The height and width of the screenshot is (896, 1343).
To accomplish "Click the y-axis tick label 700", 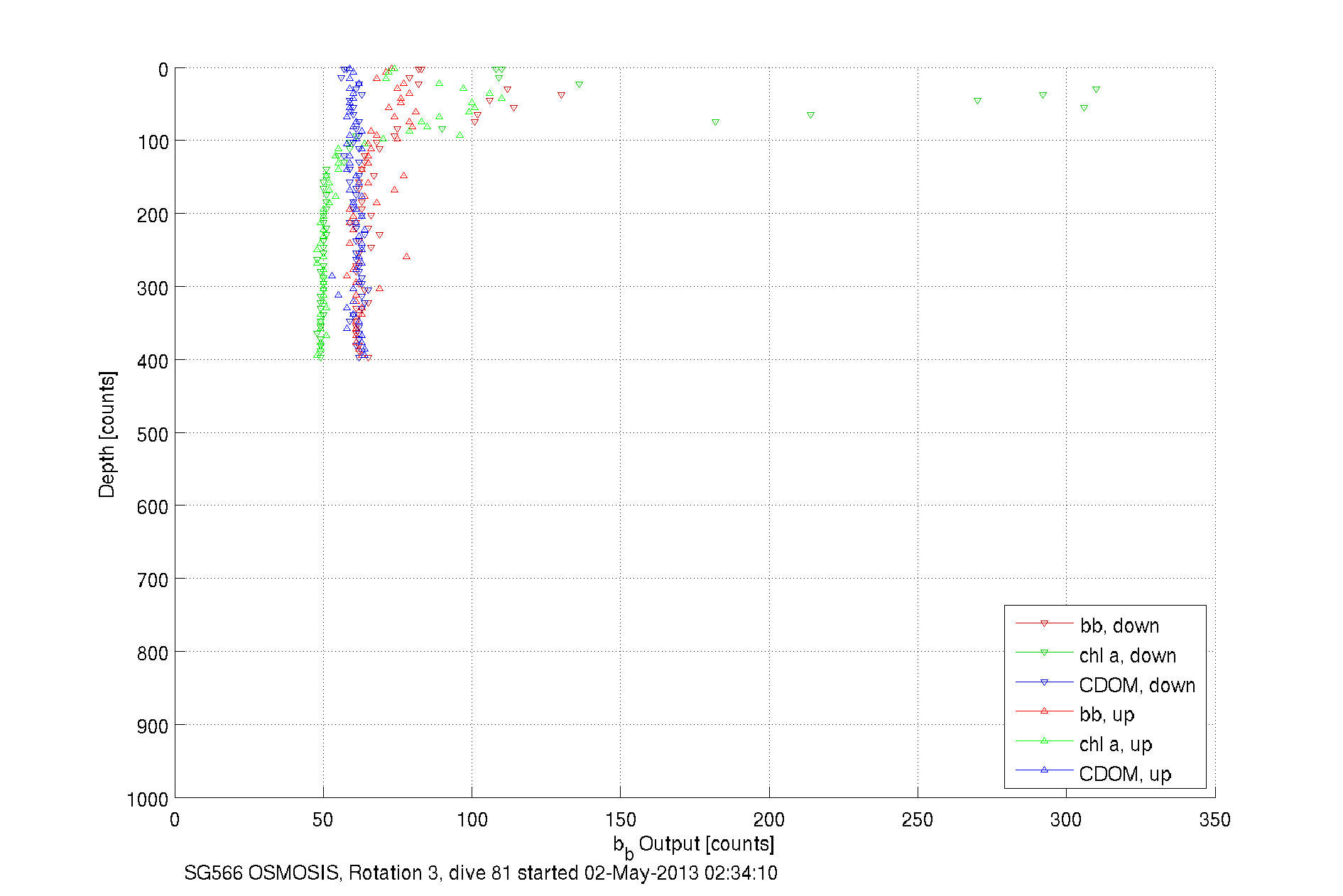I will (153, 581).
